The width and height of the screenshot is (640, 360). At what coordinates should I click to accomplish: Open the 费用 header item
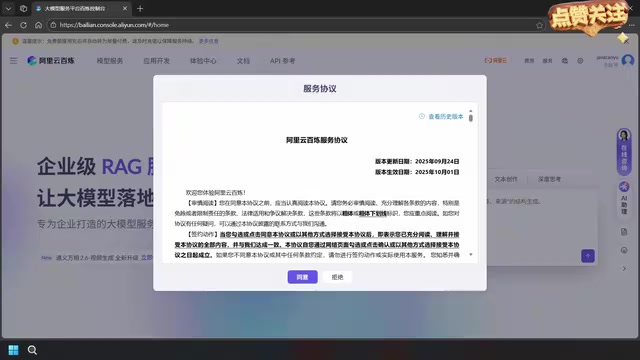click(x=529, y=60)
